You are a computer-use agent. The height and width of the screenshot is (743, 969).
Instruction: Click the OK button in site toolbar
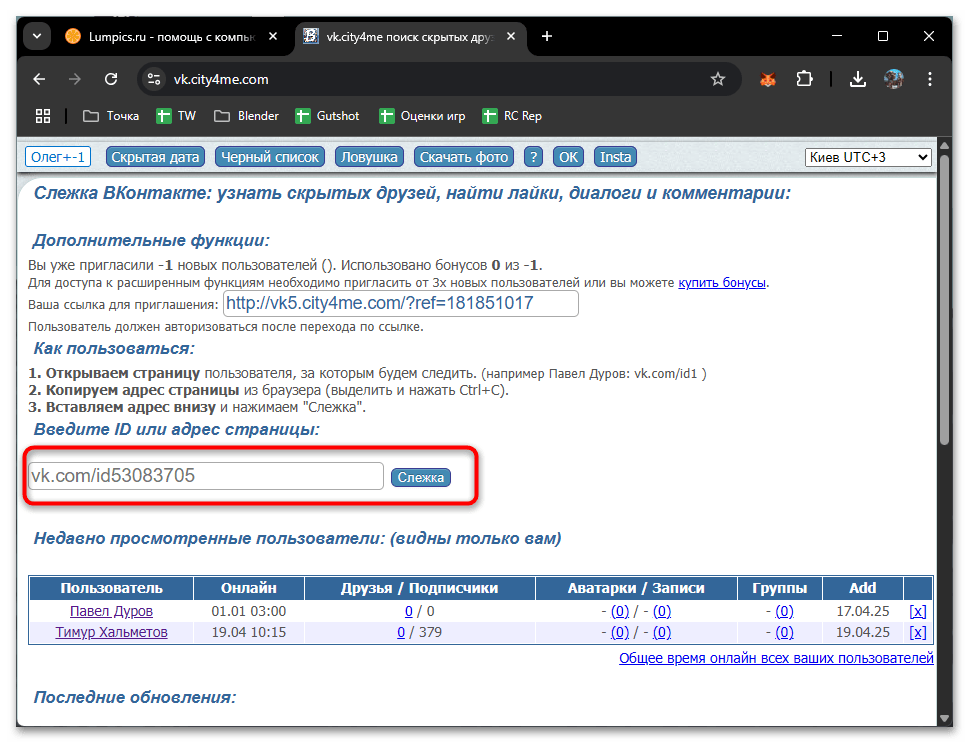click(569, 157)
